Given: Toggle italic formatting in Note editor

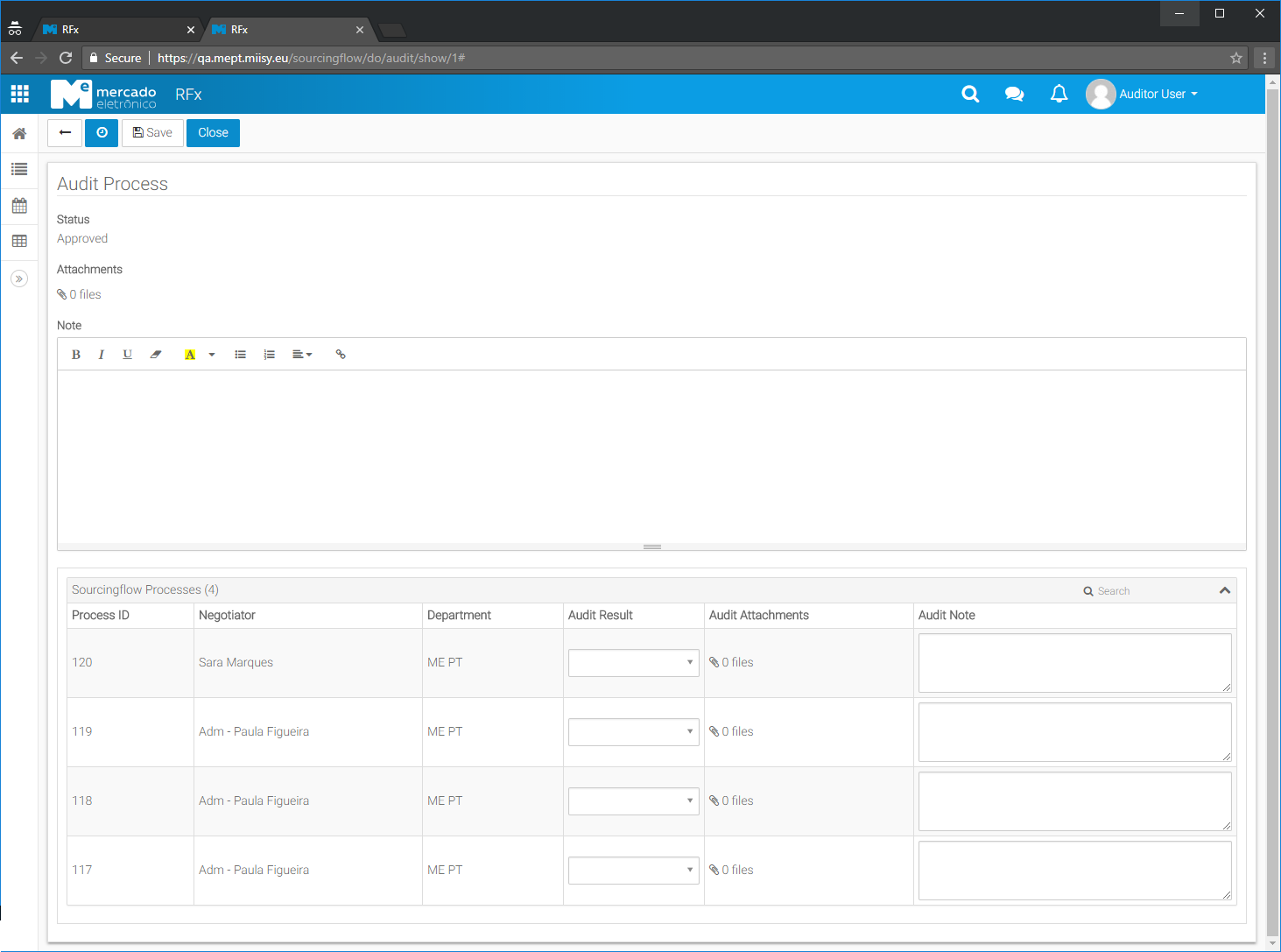Looking at the screenshot, I should [x=102, y=355].
